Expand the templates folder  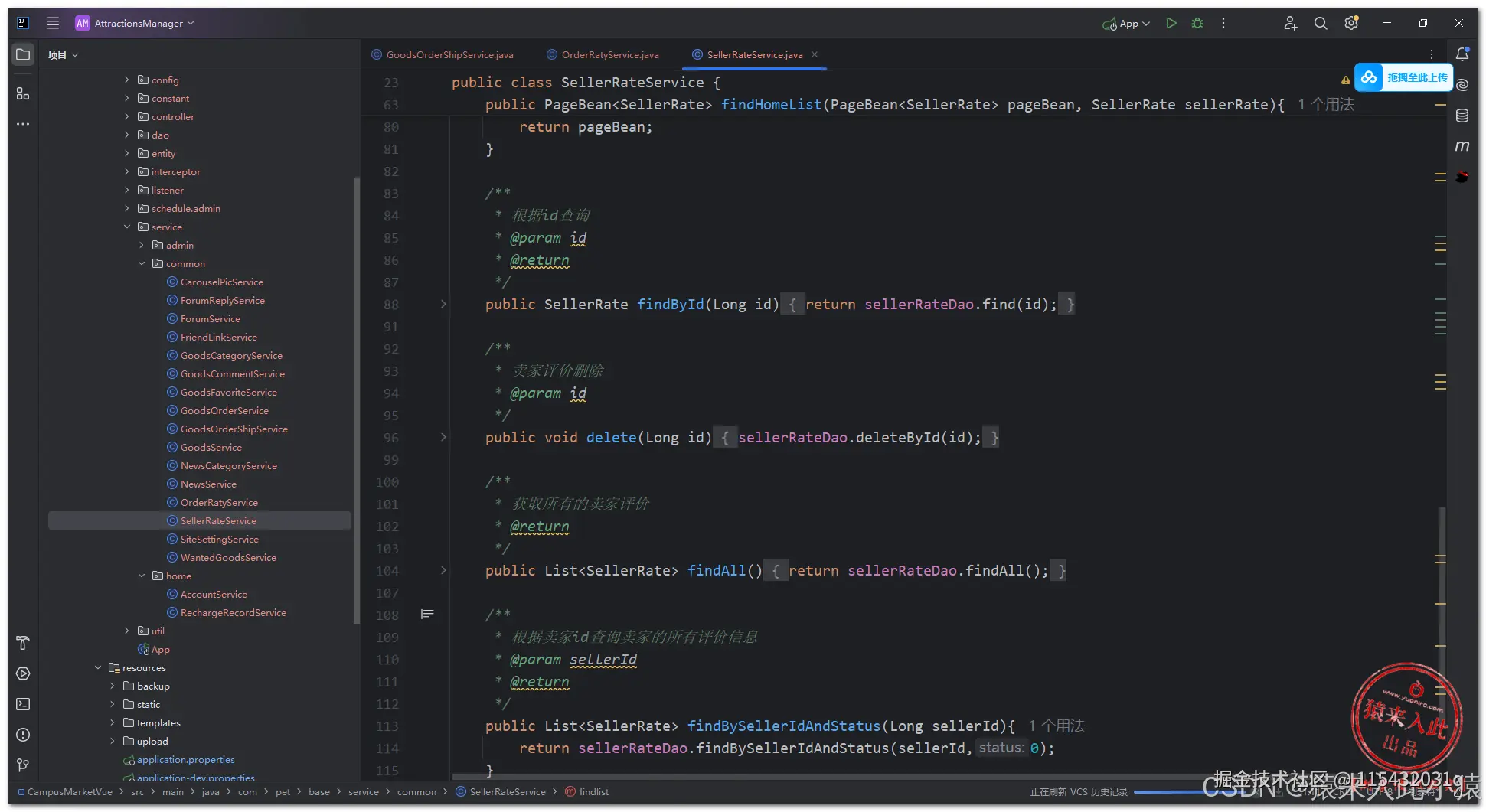[113, 722]
